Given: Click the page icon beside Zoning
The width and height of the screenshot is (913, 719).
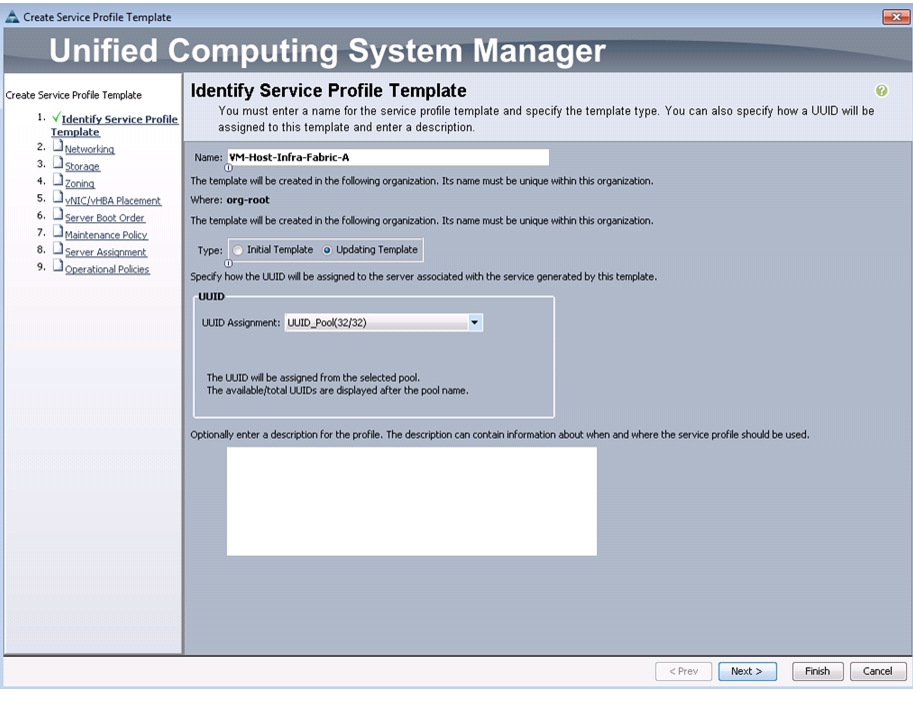Looking at the screenshot, I should click(58, 180).
